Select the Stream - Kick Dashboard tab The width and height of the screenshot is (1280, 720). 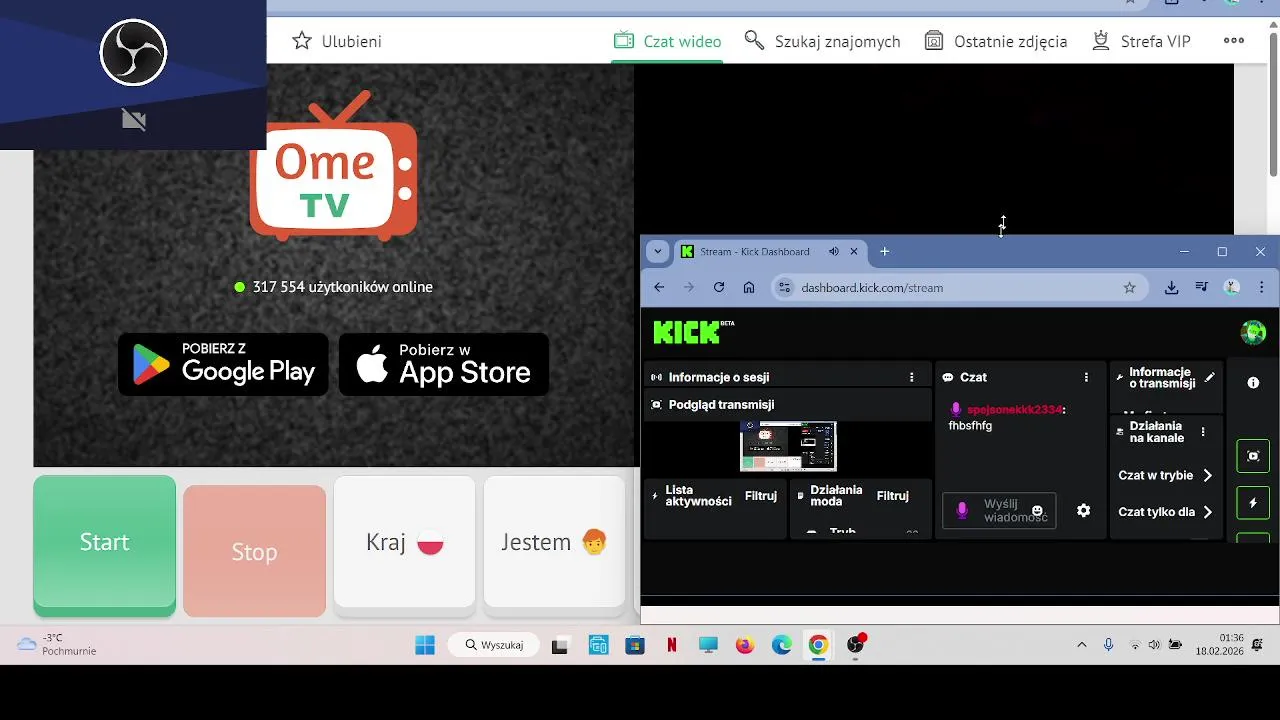click(756, 252)
